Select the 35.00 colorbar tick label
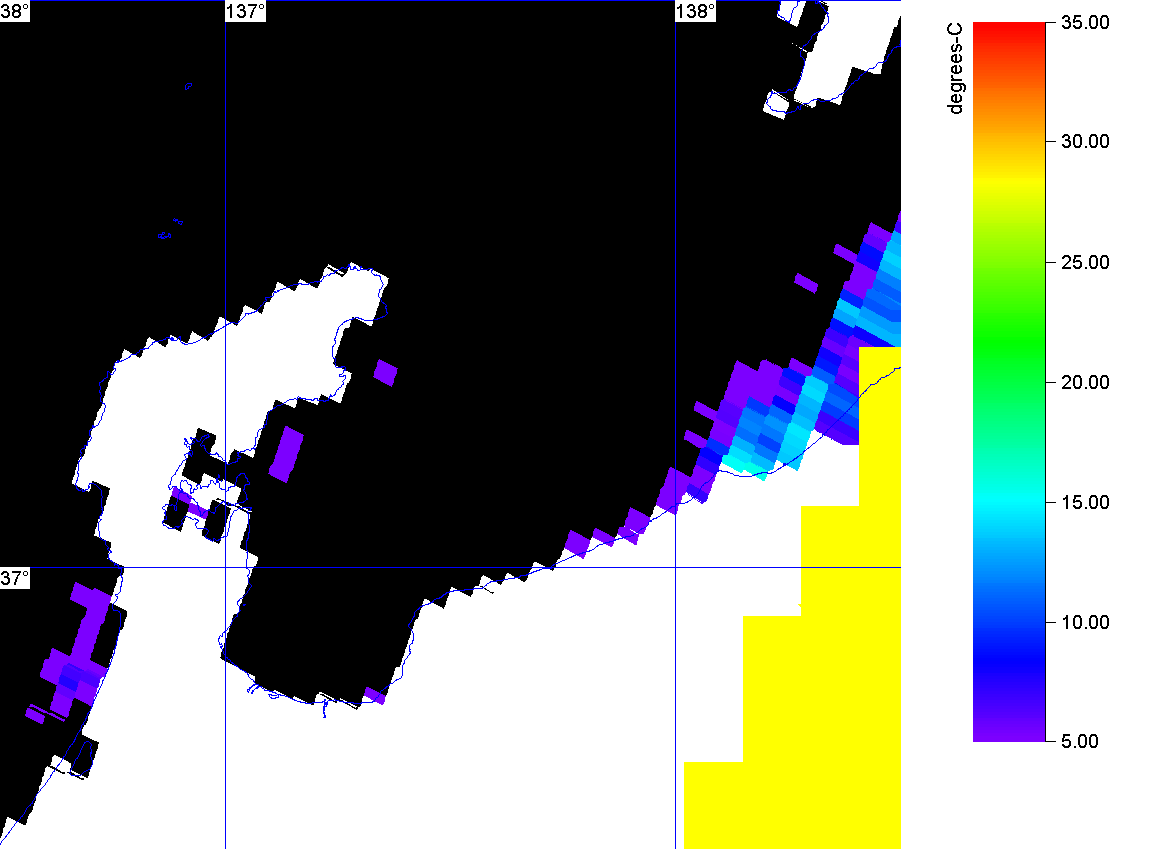Screen dimensions: 1166x849 1085,22
